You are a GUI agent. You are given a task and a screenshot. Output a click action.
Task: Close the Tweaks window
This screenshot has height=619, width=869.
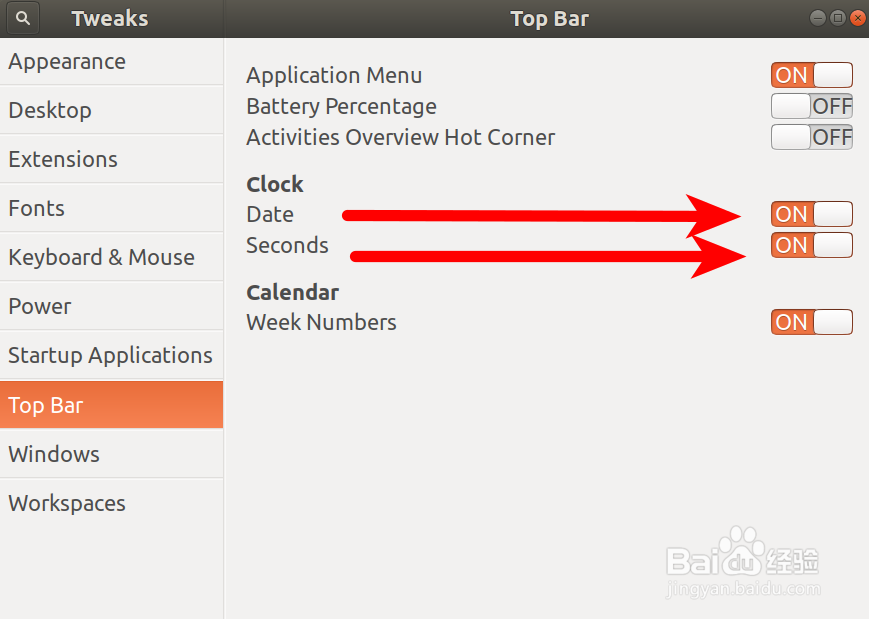[x=857, y=18]
